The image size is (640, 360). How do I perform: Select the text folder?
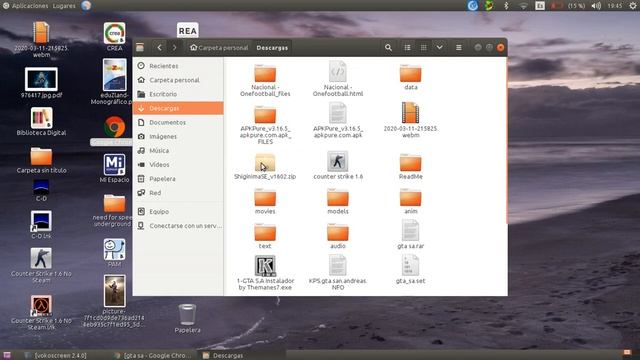[x=265, y=236]
